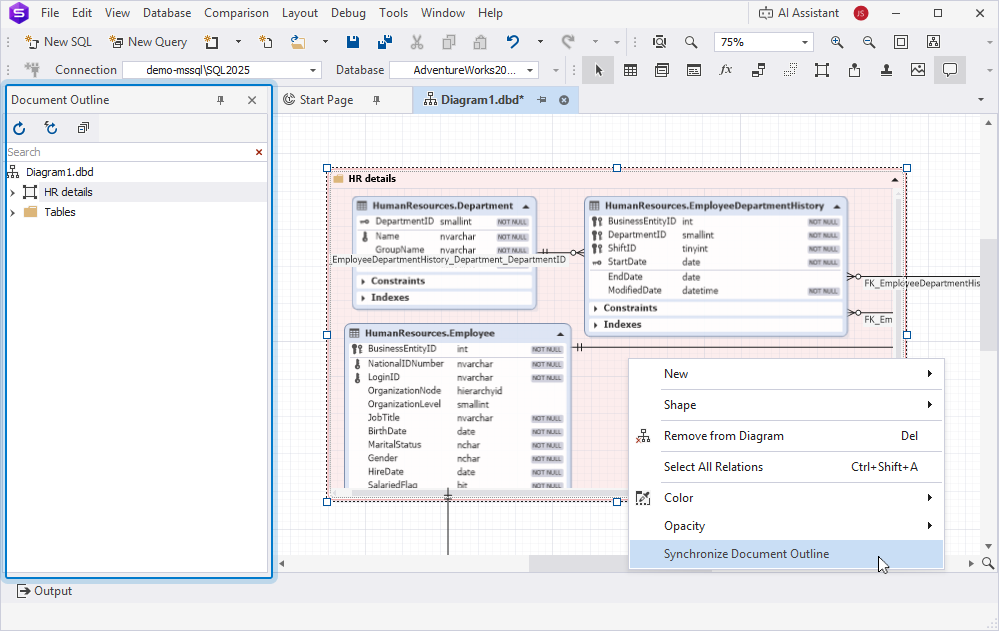Viewport: 999px width, 631px height.
Task: Click the New Table diagram icon
Action: point(630,70)
